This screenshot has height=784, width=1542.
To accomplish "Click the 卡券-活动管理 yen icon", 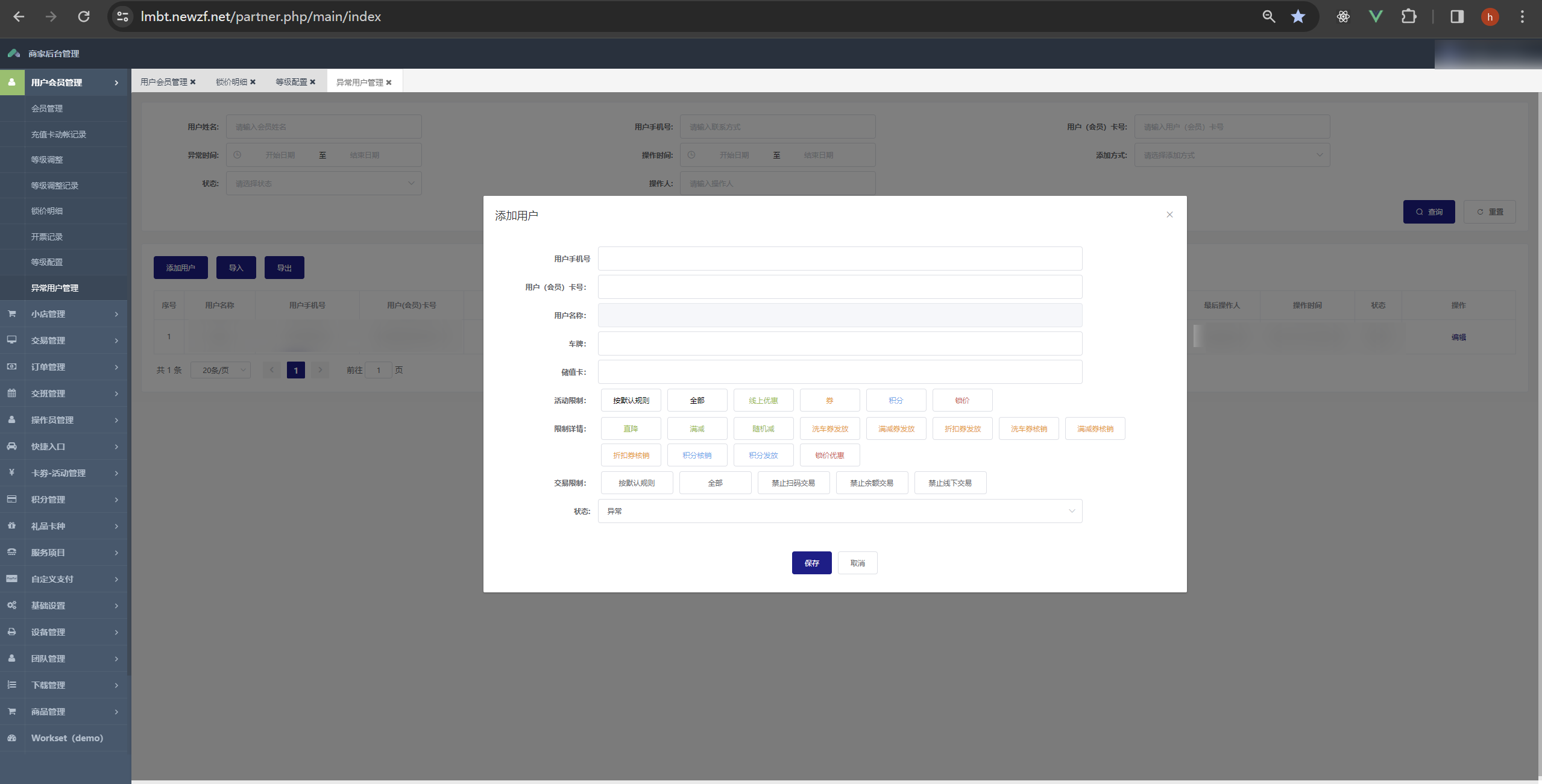I will [x=12, y=472].
